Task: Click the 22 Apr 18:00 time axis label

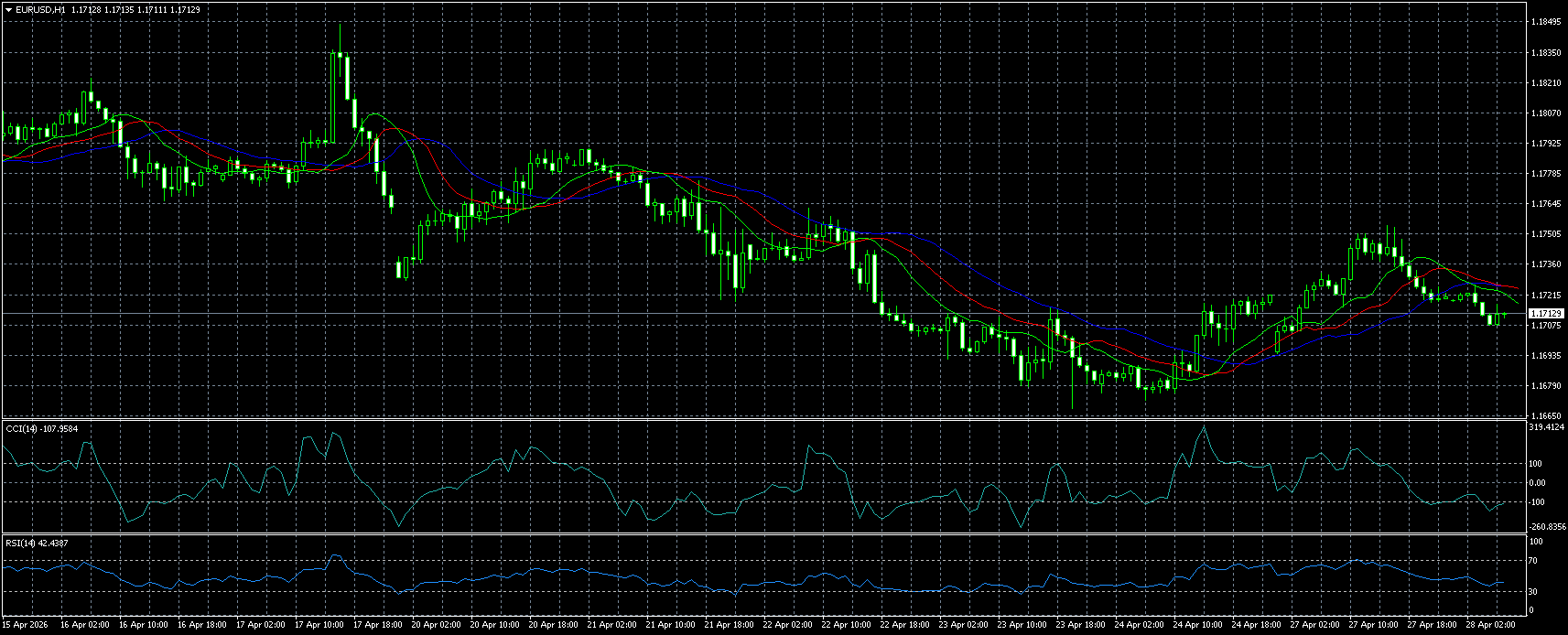Action: 905,625
